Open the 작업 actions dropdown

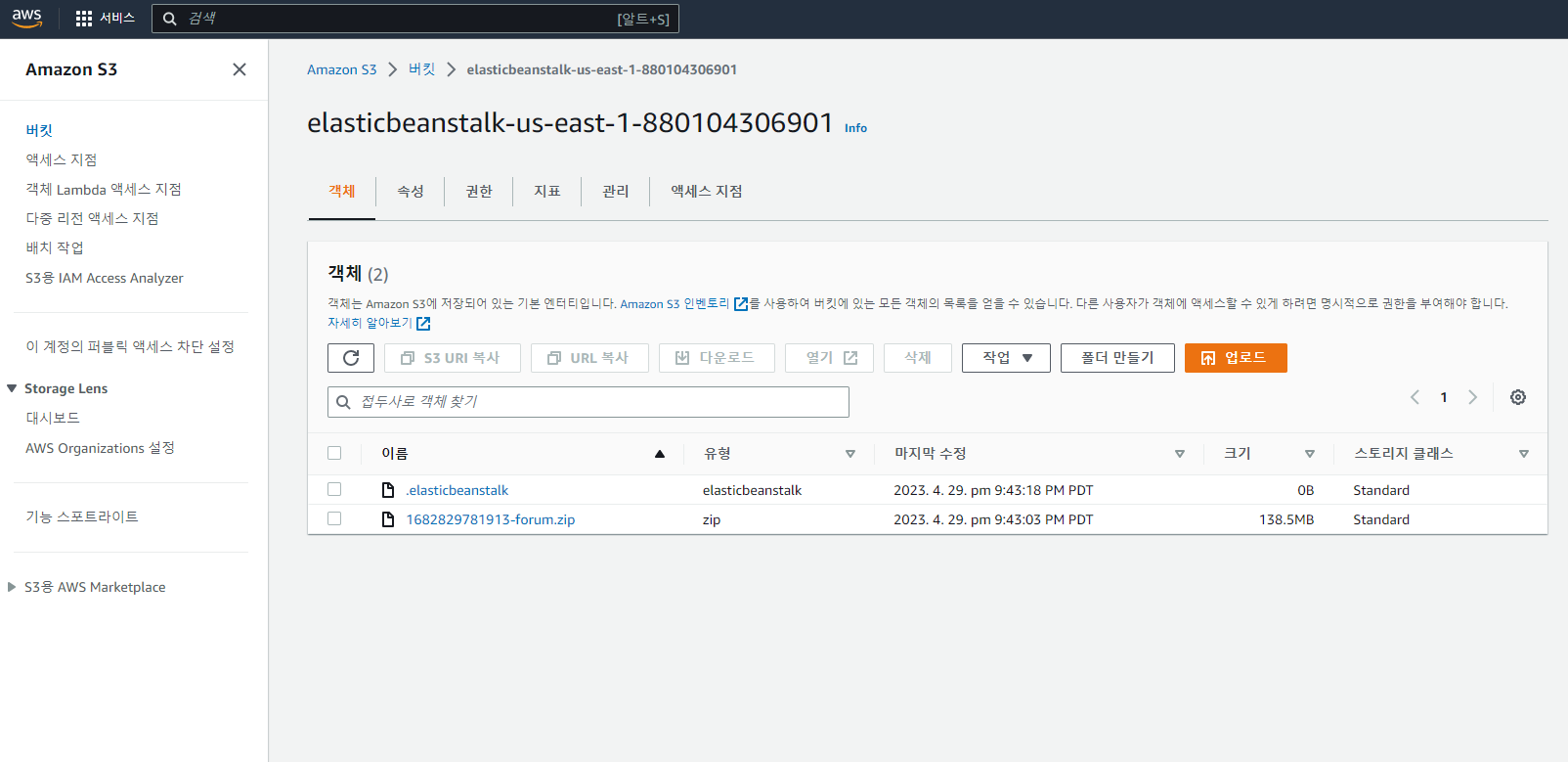[x=1006, y=358]
